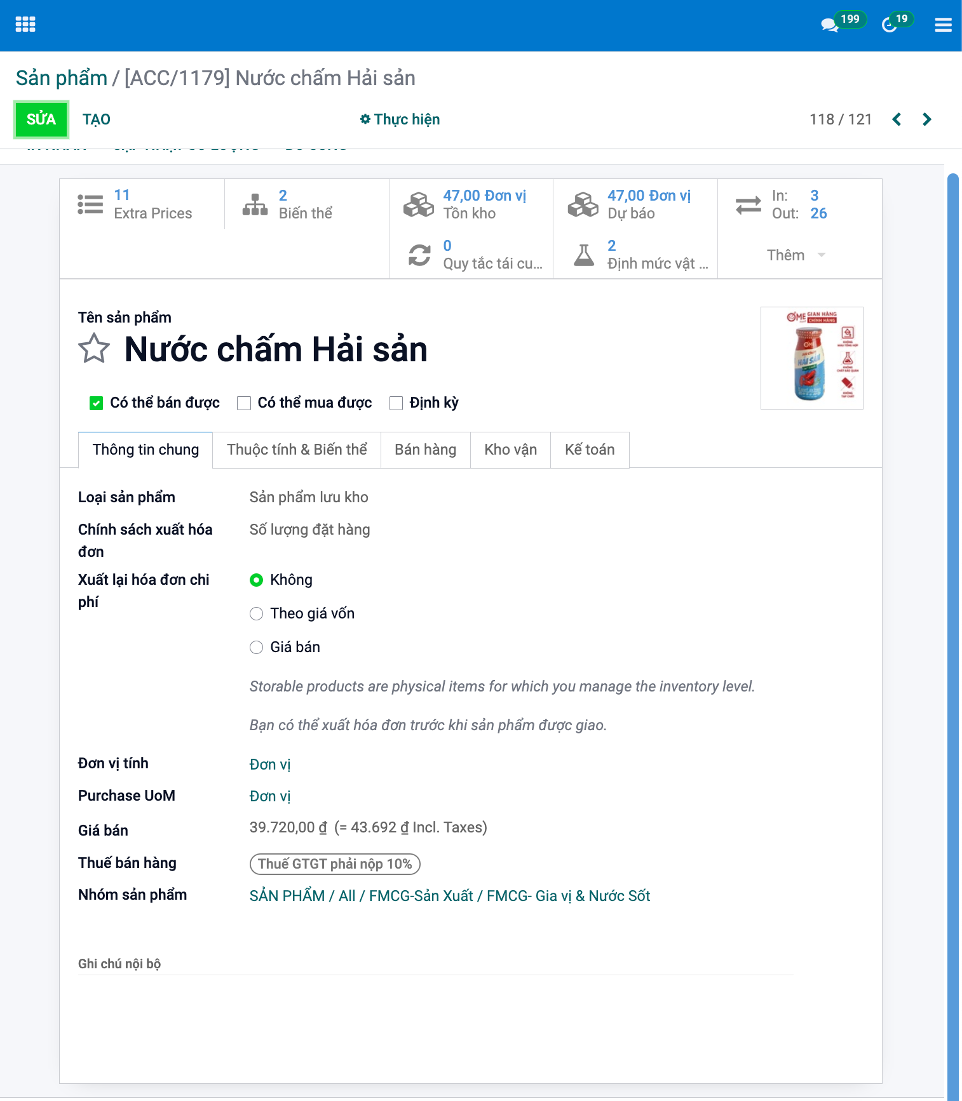Open the hamburger menu in the top bar
The image size is (962, 1101).
click(x=943, y=25)
